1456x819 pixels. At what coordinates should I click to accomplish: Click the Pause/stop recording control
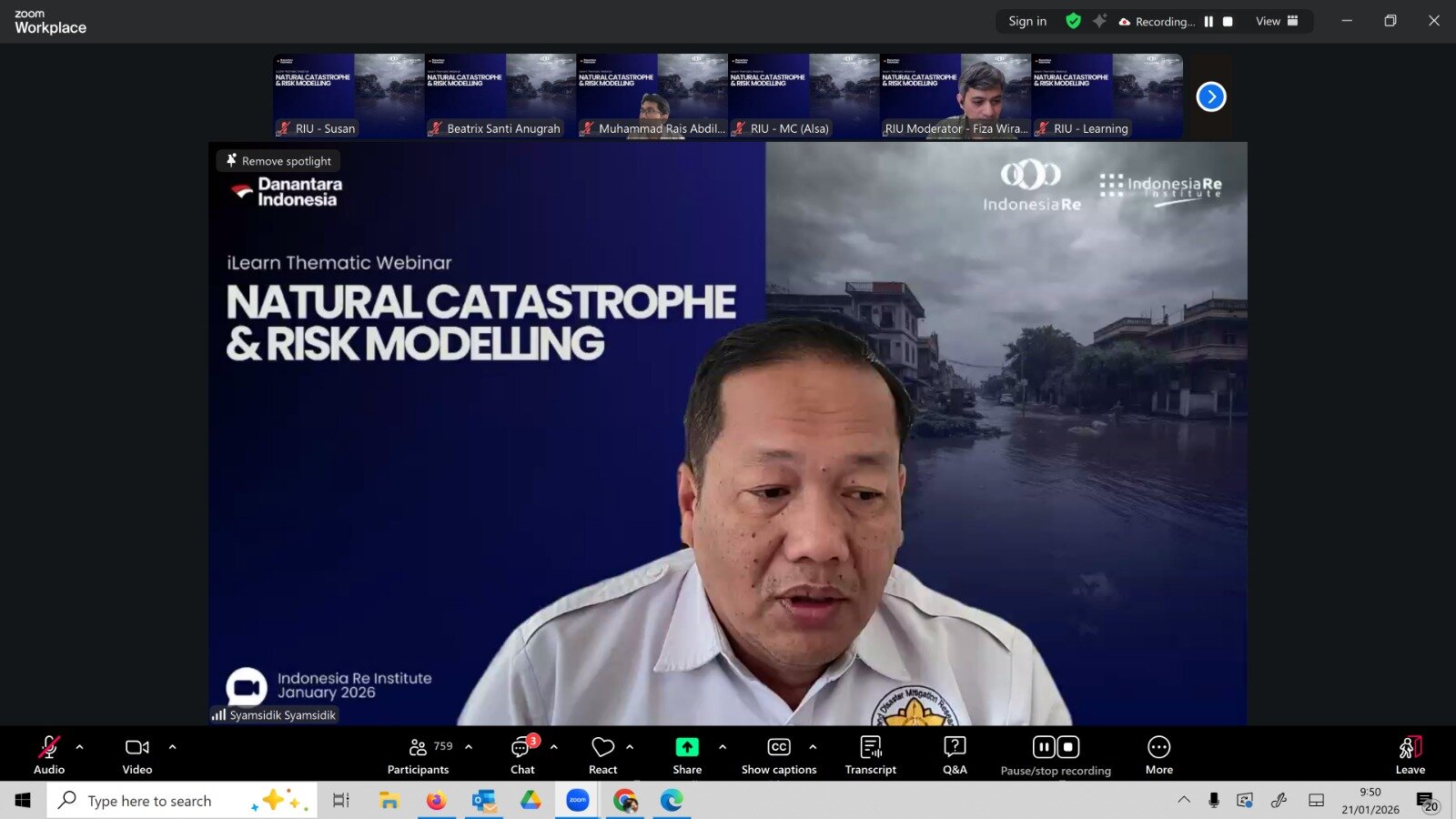tap(1056, 754)
